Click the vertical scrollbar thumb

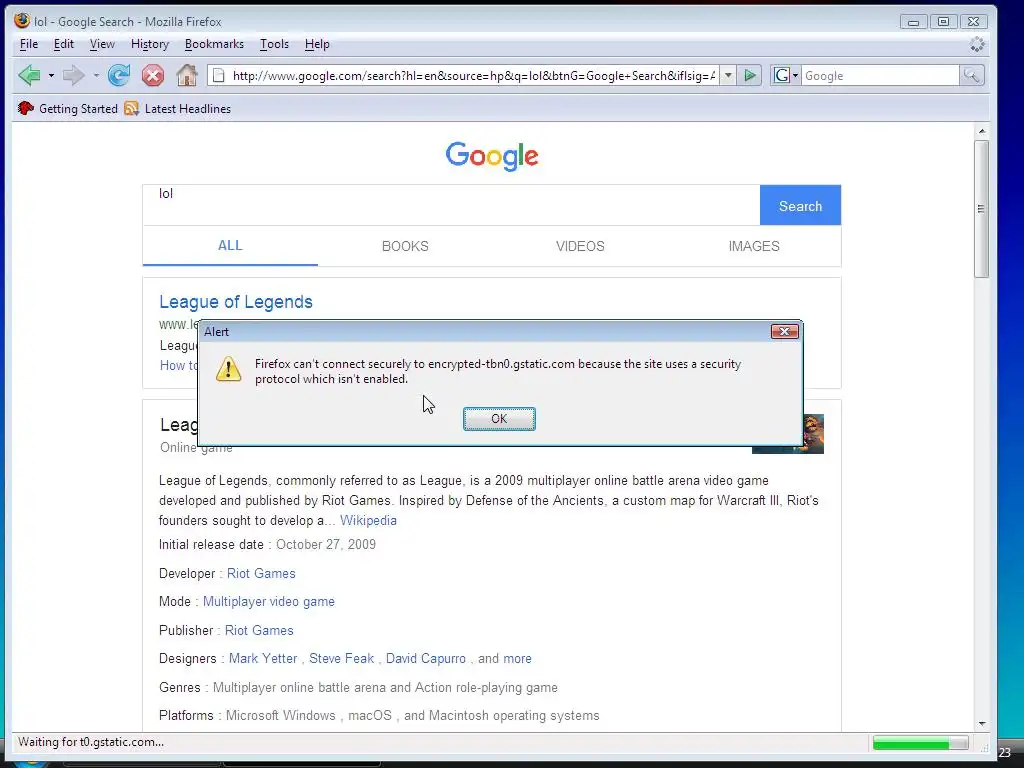[x=981, y=209]
